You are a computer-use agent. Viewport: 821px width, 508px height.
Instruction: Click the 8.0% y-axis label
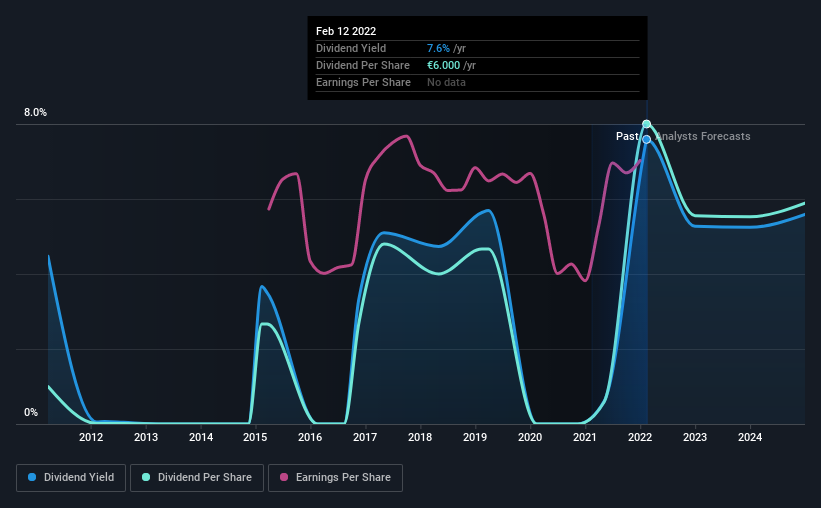(x=36, y=113)
